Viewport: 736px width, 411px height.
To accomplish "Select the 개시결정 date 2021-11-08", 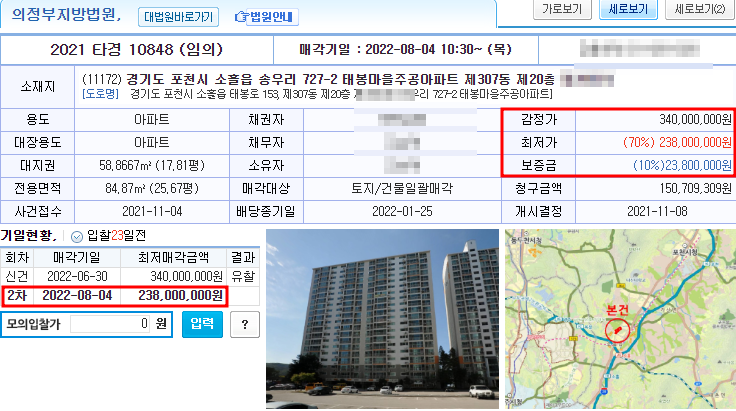I will (657, 212).
